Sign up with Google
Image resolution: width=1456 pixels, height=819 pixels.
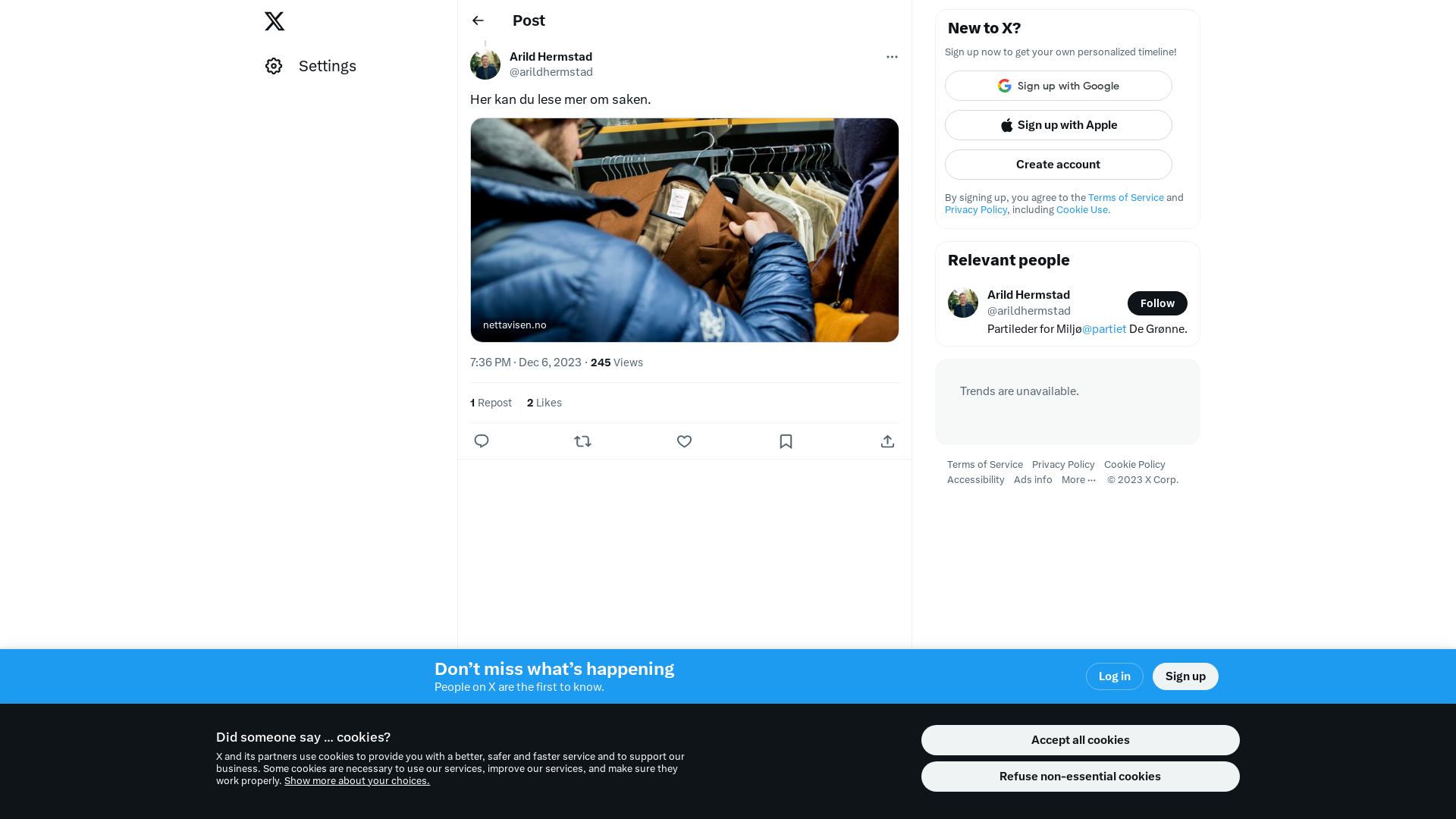1059,86
